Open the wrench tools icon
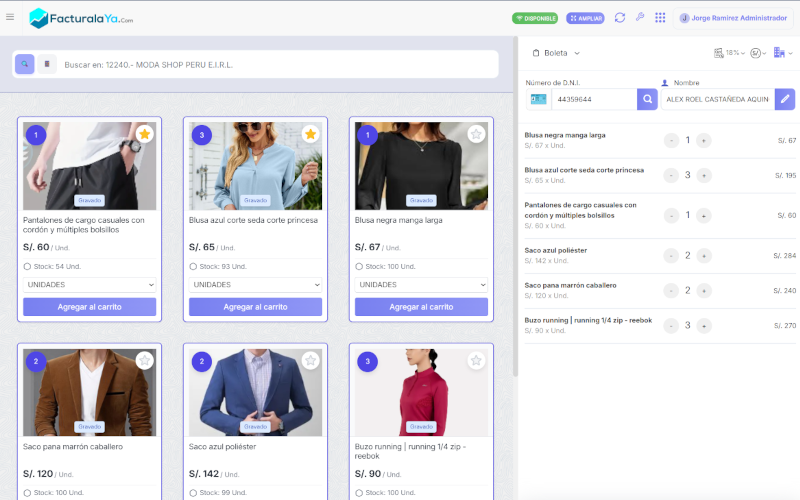 pyautogui.click(x=640, y=17)
